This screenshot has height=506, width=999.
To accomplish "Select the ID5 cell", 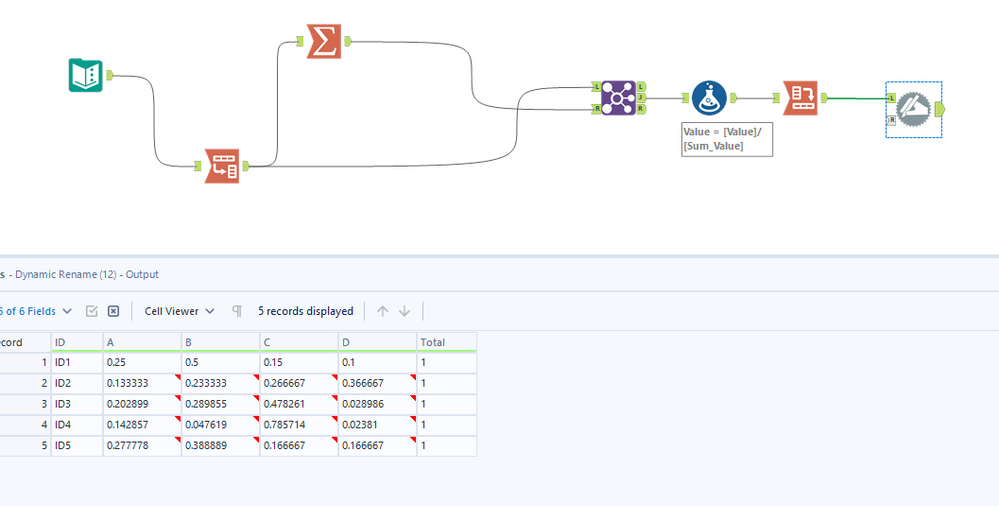I will tap(76, 445).
